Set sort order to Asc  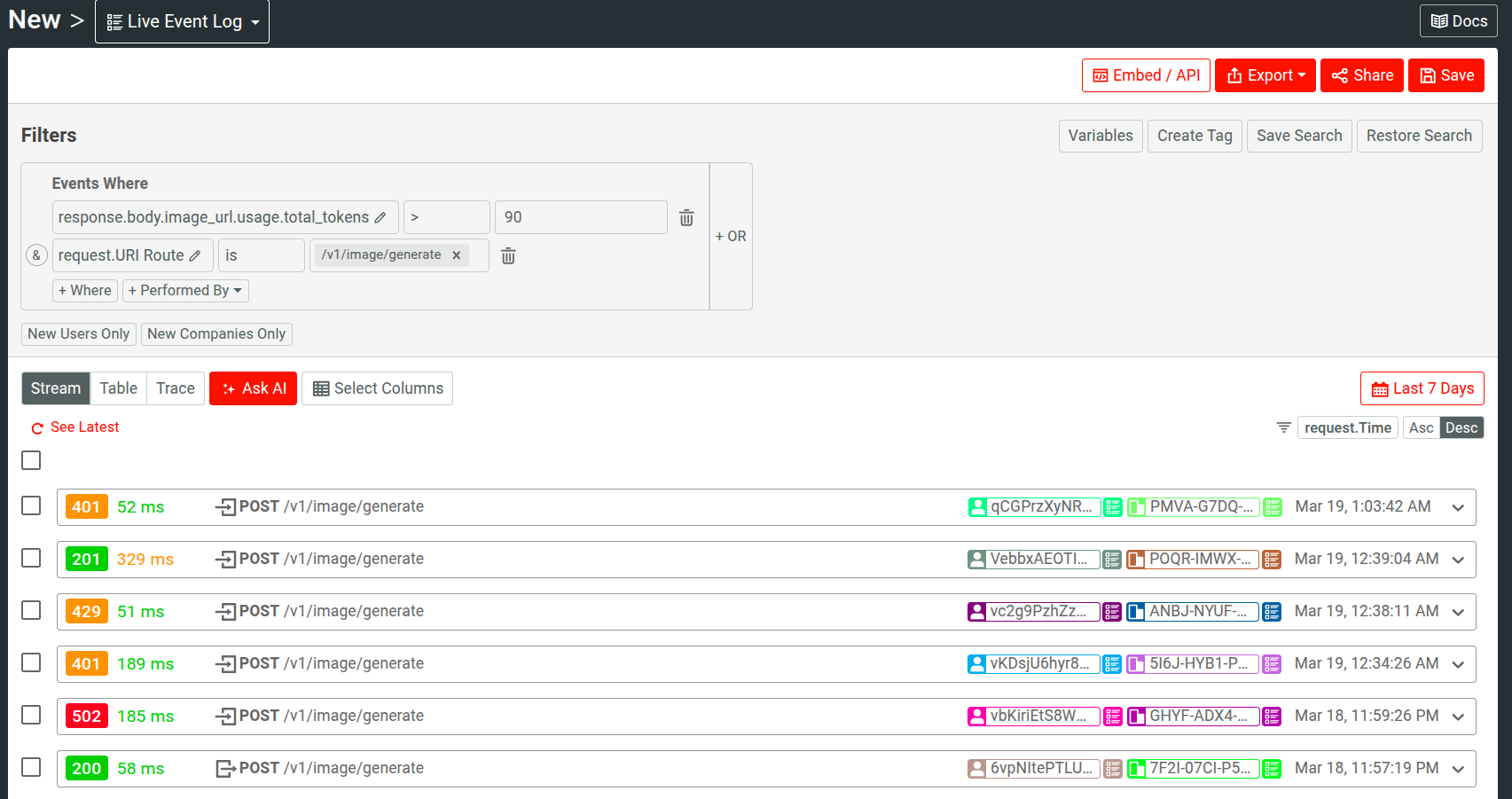coord(1421,427)
